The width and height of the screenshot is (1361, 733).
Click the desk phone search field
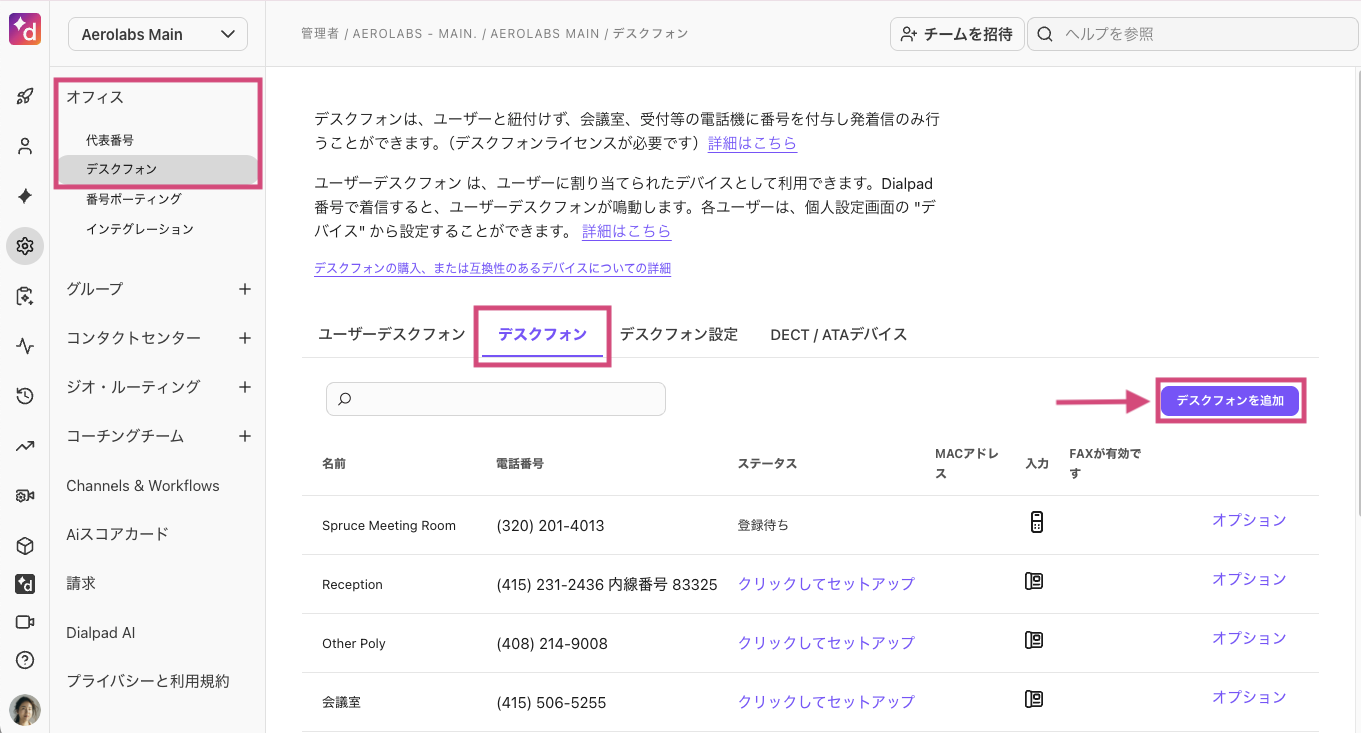[x=496, y=399]
